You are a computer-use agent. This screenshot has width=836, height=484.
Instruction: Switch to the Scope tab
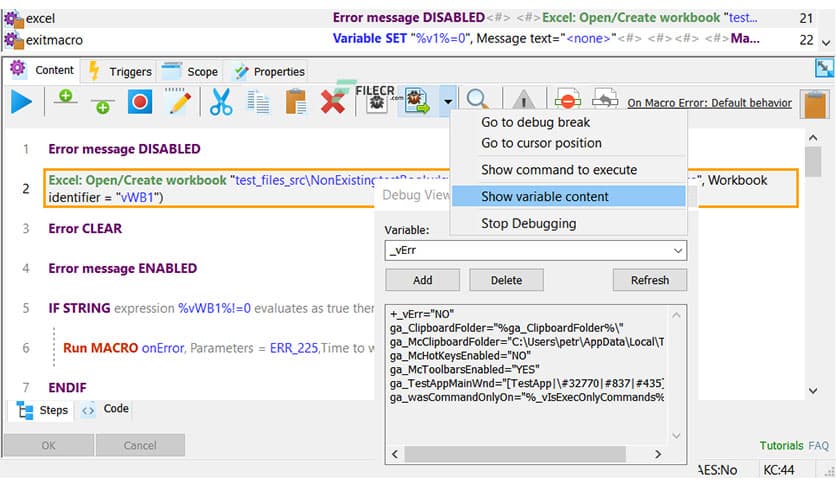[x=190, y=71]
